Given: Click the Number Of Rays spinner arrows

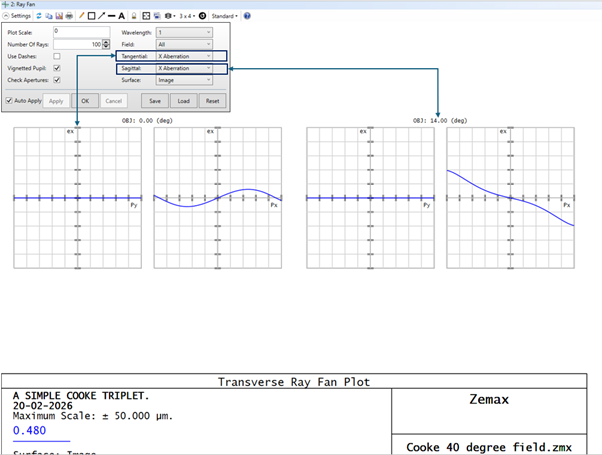Looking at the screenshot, I should (x=108, y=44).
